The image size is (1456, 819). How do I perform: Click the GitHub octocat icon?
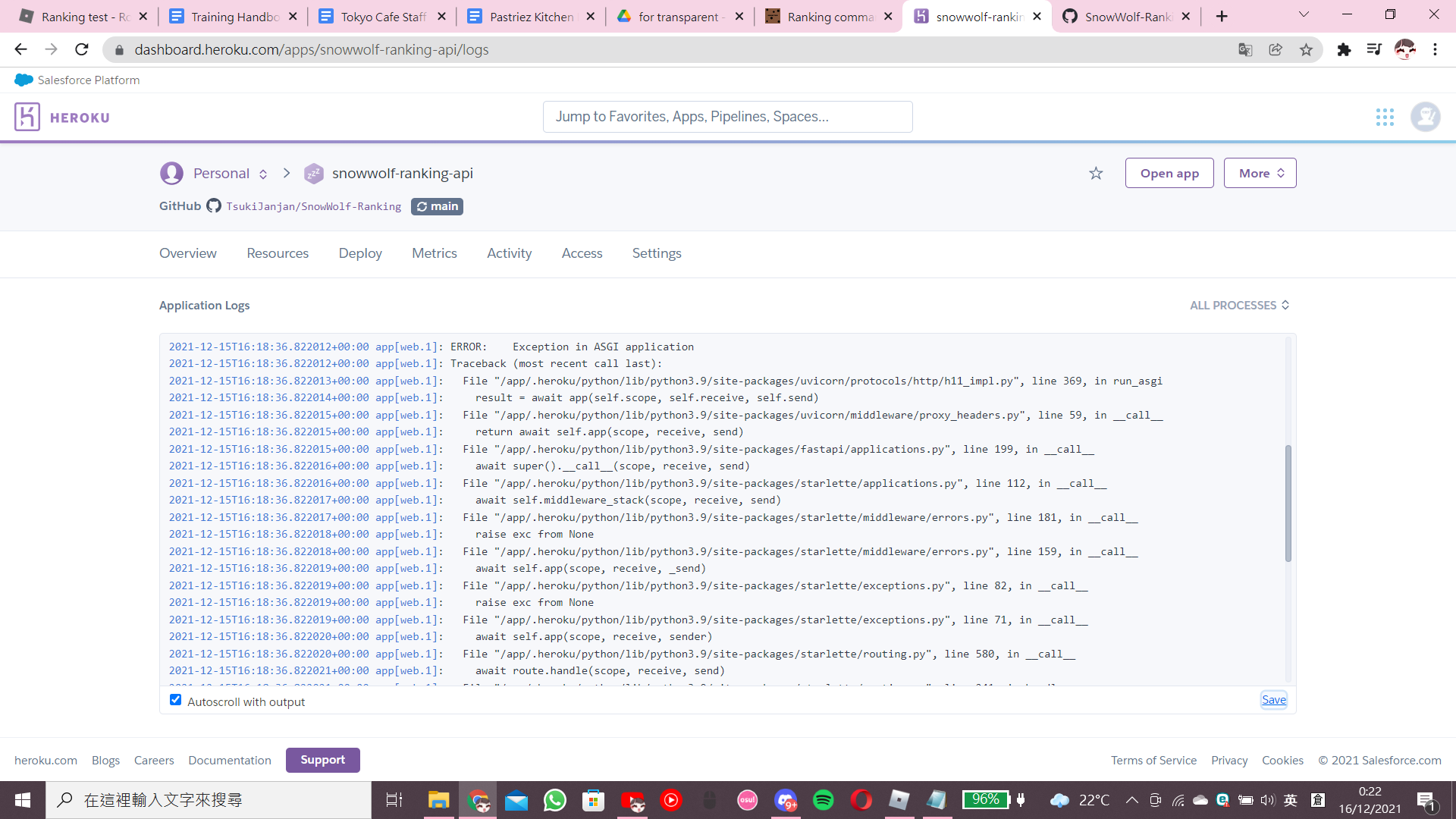coord(214,206)
